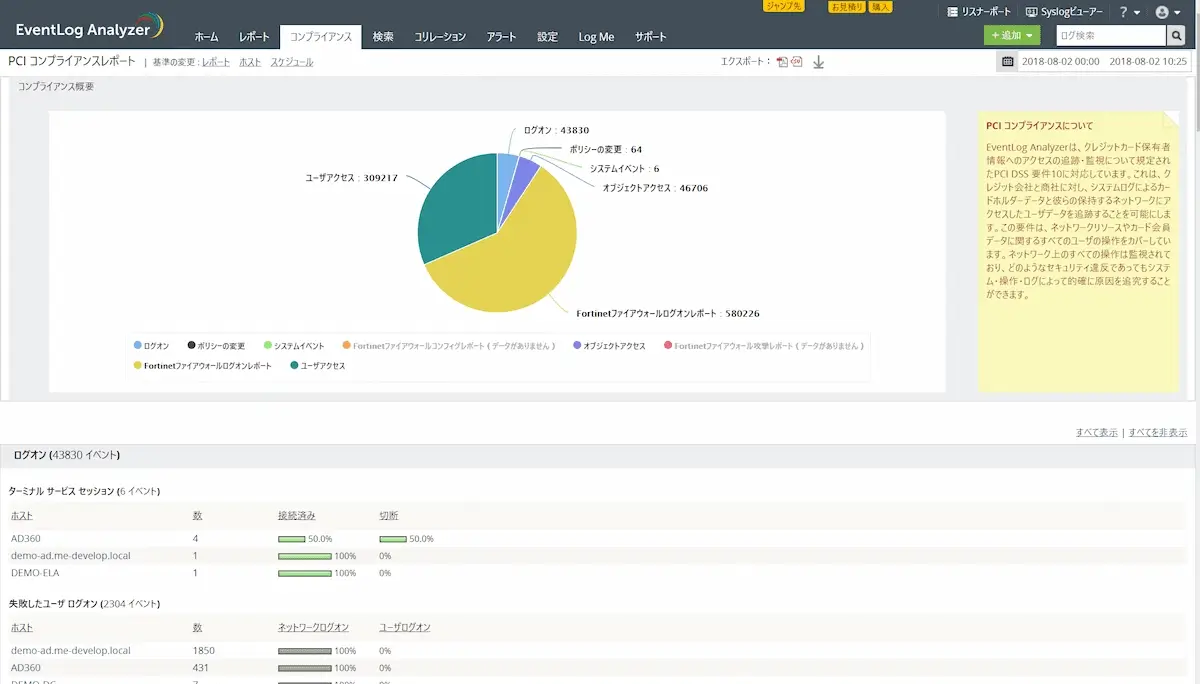Open the Log Me tab

pyautogui.click(x=596, y=37)
